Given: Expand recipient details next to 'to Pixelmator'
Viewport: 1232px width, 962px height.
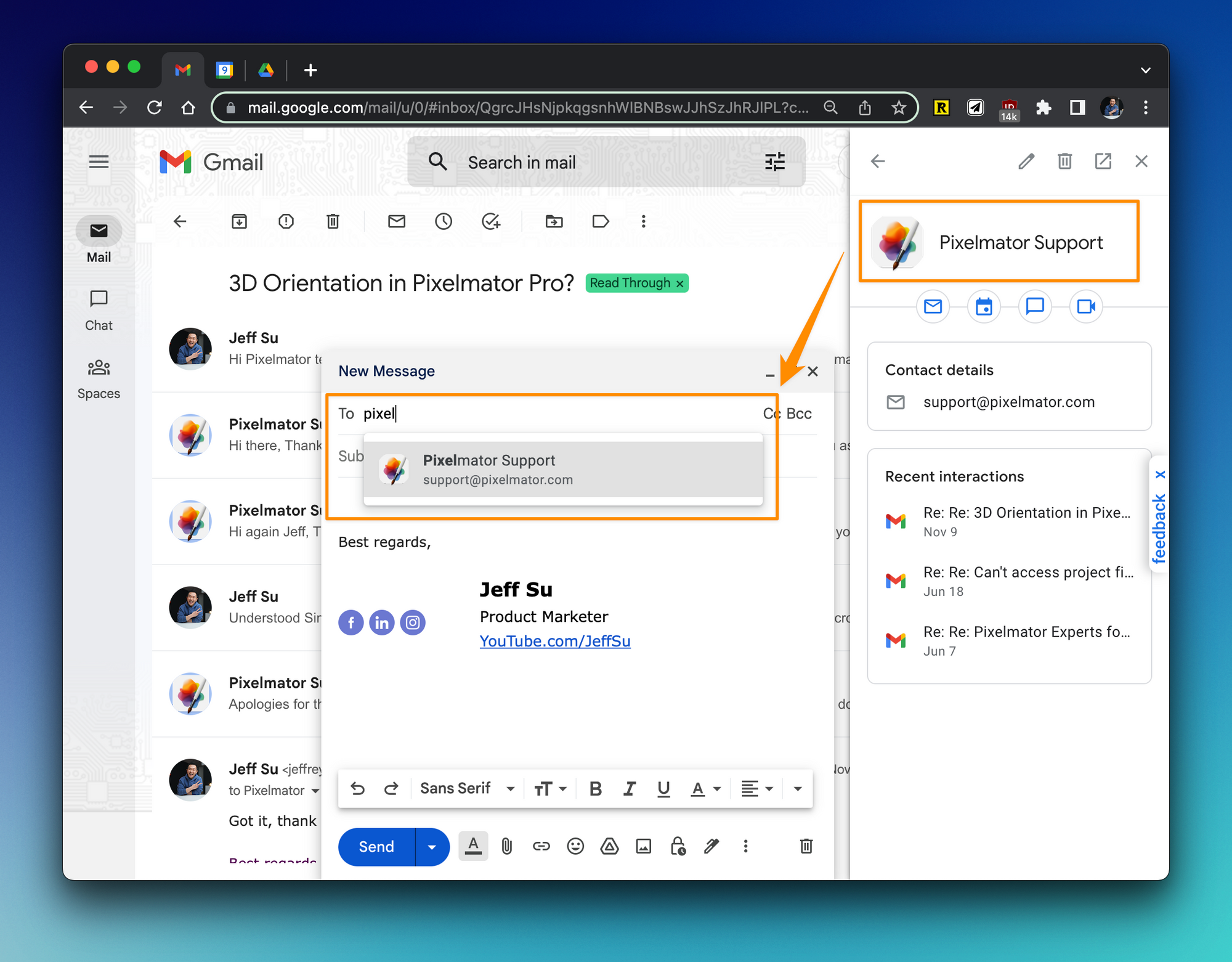Looking at the screenshot, I should click(x=315, y=791).
